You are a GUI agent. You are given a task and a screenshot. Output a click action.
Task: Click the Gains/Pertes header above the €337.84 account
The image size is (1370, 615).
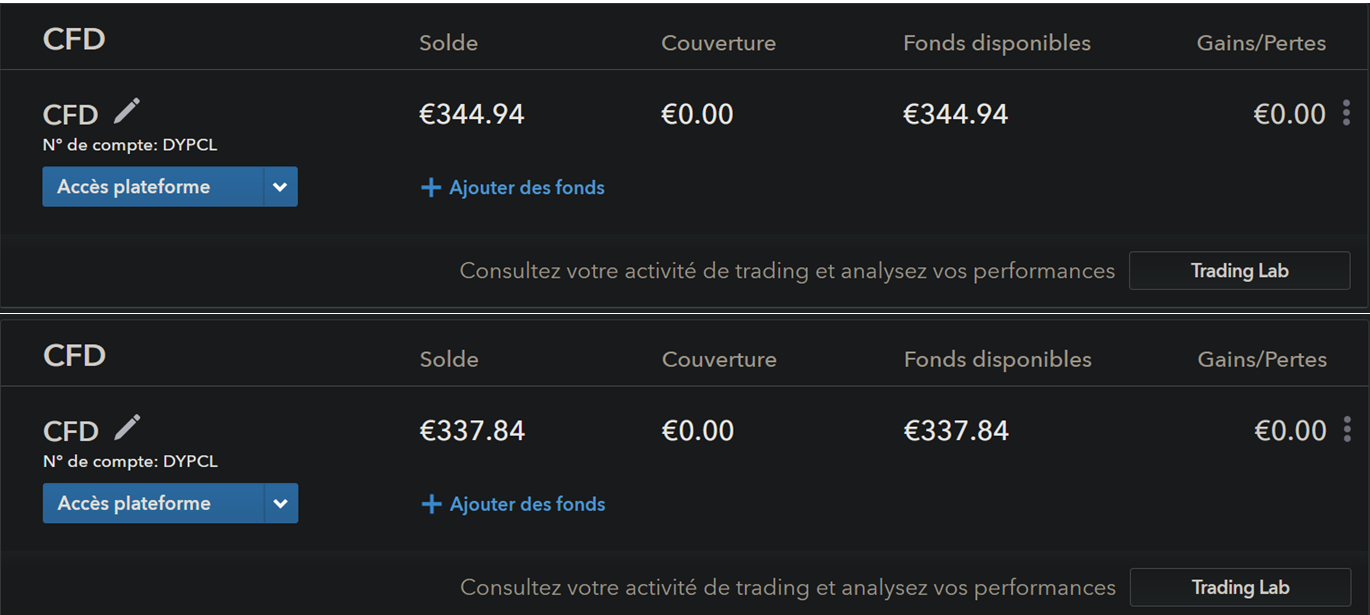point(1262,360)
